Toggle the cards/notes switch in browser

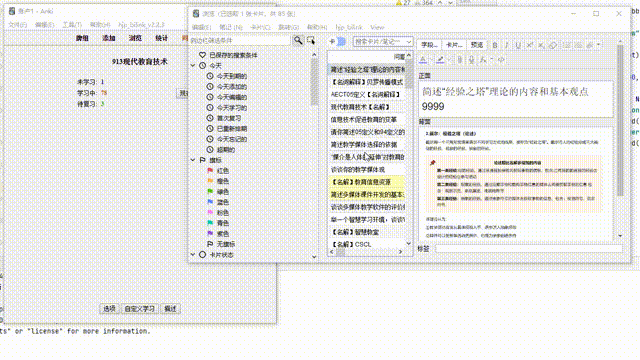coord(338,41)
